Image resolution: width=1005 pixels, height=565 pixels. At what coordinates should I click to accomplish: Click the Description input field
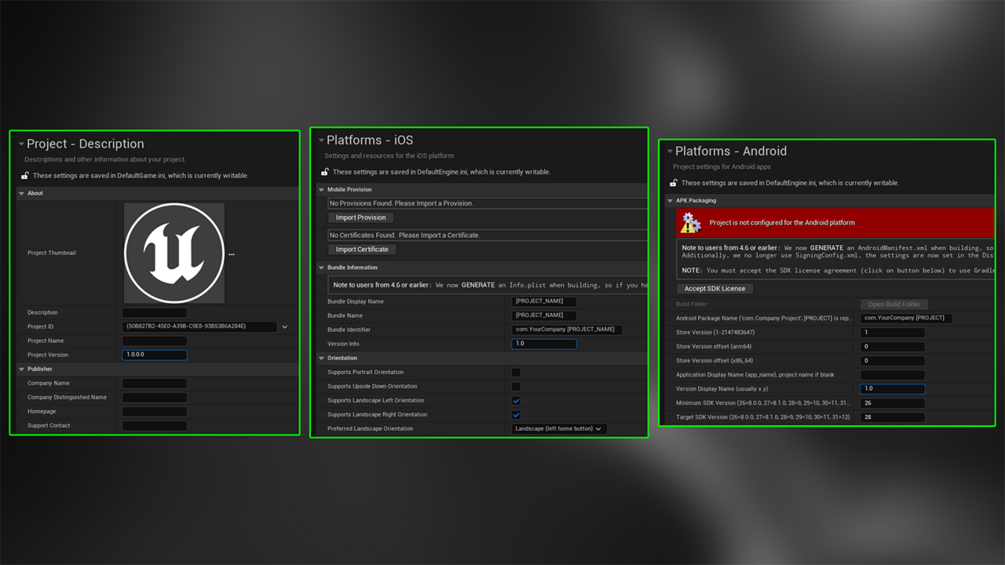[x=154, y=313]
